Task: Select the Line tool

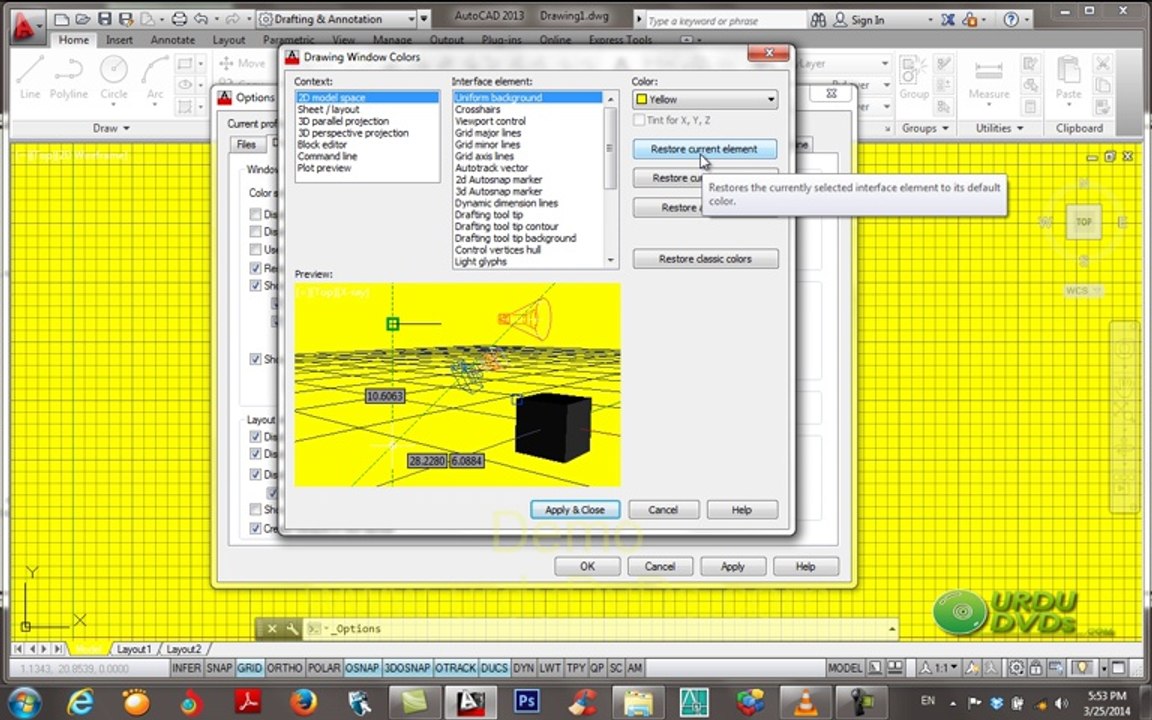Action: [x=30, y=78]
